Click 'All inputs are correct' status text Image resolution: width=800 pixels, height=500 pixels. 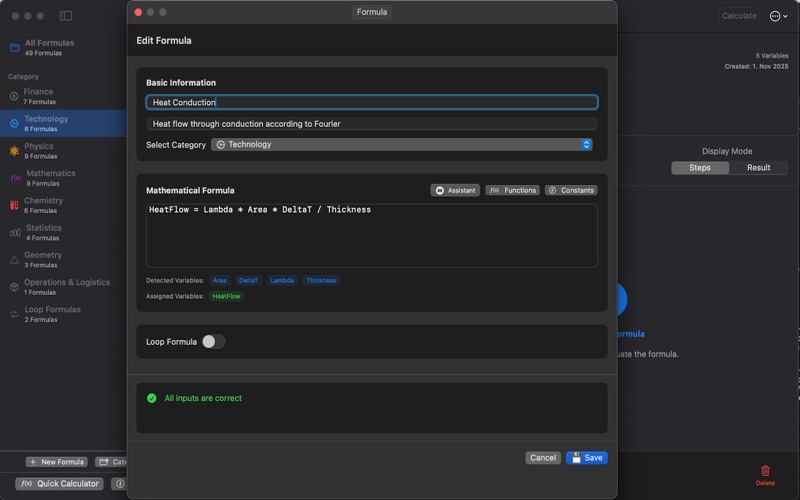click(x=203, y=398)
